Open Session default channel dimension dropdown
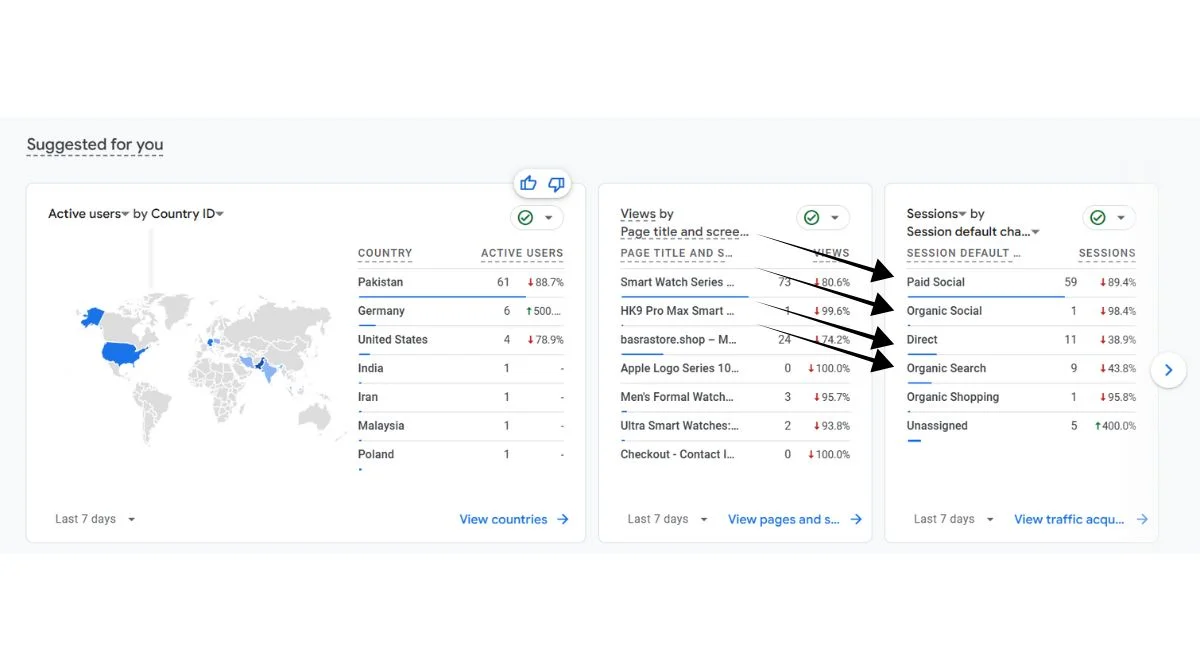The width and height of the screenshot is (1200, 670). click(x=973, y=231)
